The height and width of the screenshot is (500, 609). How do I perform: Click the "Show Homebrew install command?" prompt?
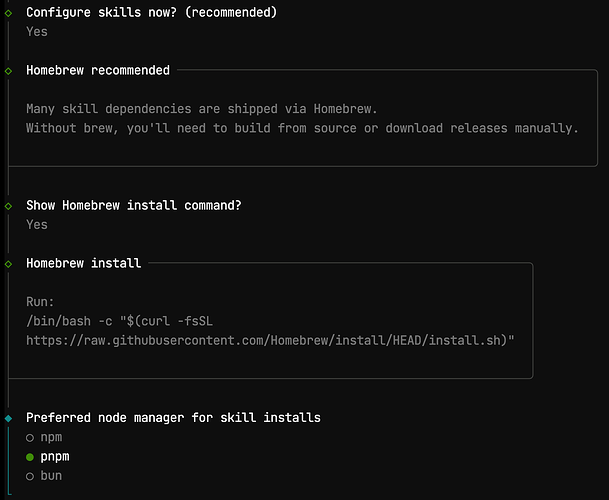[134, 206]
